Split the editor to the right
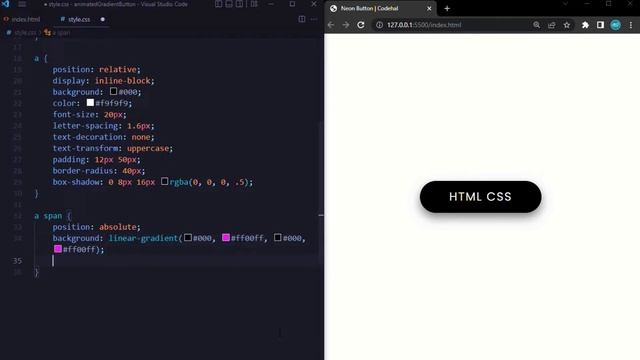This screenshot has height=360, width=640. tap(302, 19)
